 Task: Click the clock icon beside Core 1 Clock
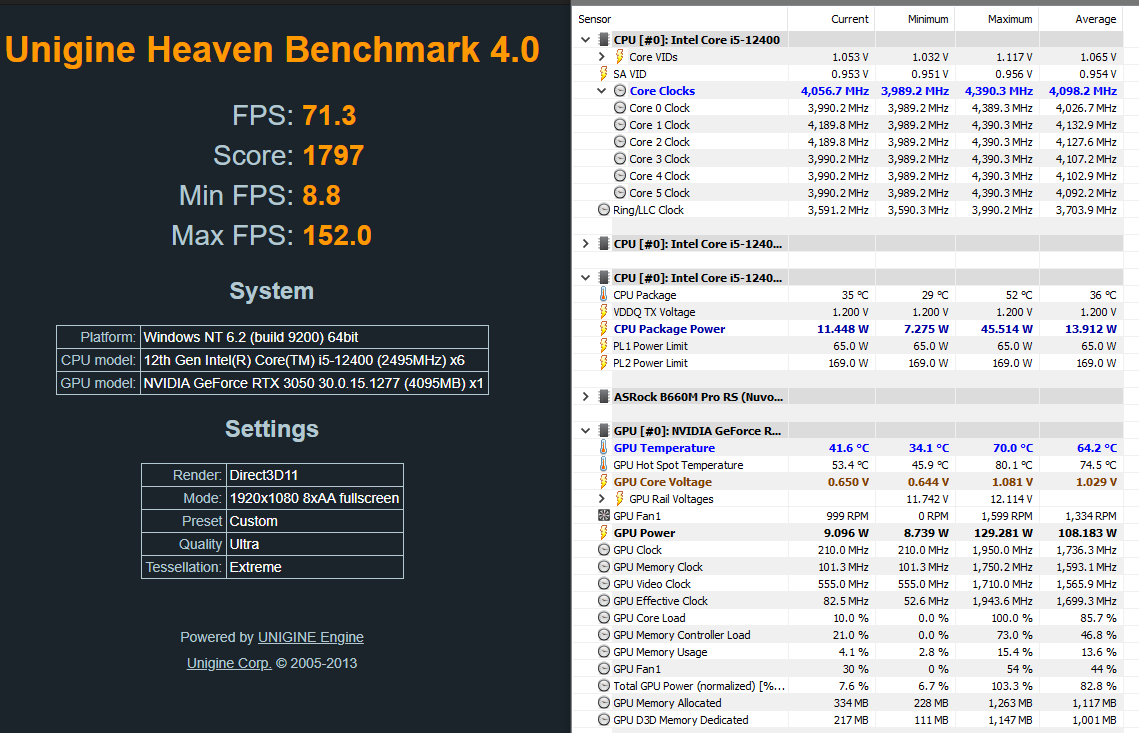coord(620,125)
